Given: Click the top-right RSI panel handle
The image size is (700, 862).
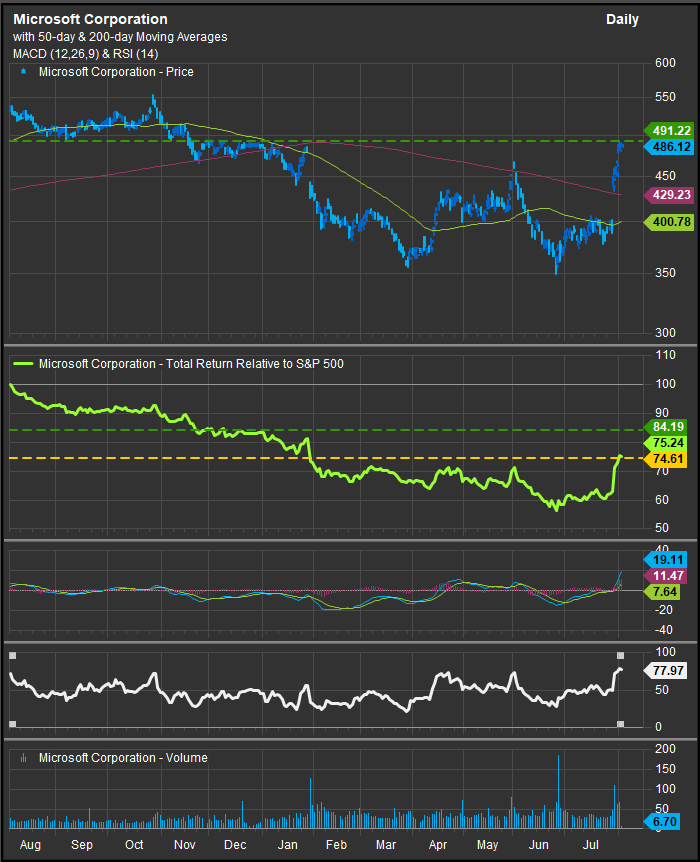Looking at the screenshot, I should tap(621, 655).
